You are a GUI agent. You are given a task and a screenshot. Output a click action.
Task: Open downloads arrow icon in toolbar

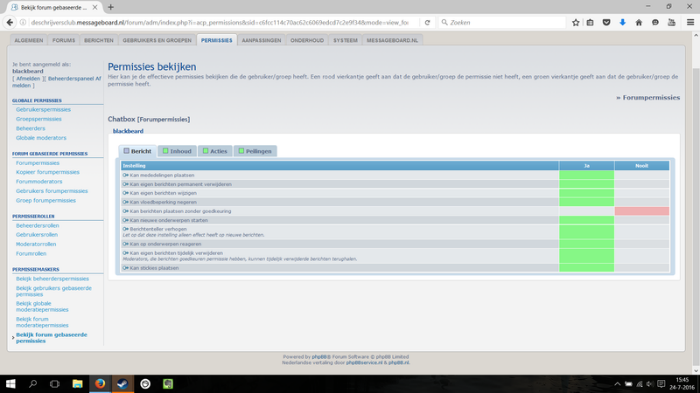coord(622,22)
